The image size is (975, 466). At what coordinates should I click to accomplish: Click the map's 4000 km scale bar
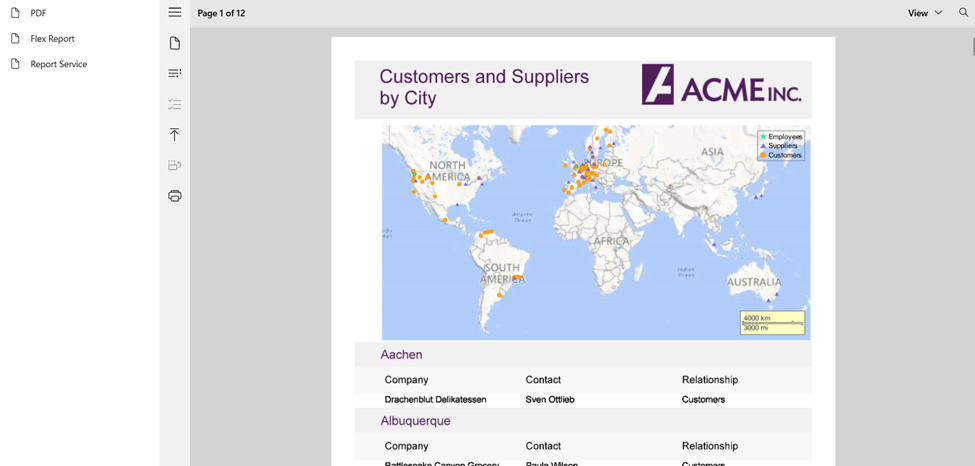[772, 322]
